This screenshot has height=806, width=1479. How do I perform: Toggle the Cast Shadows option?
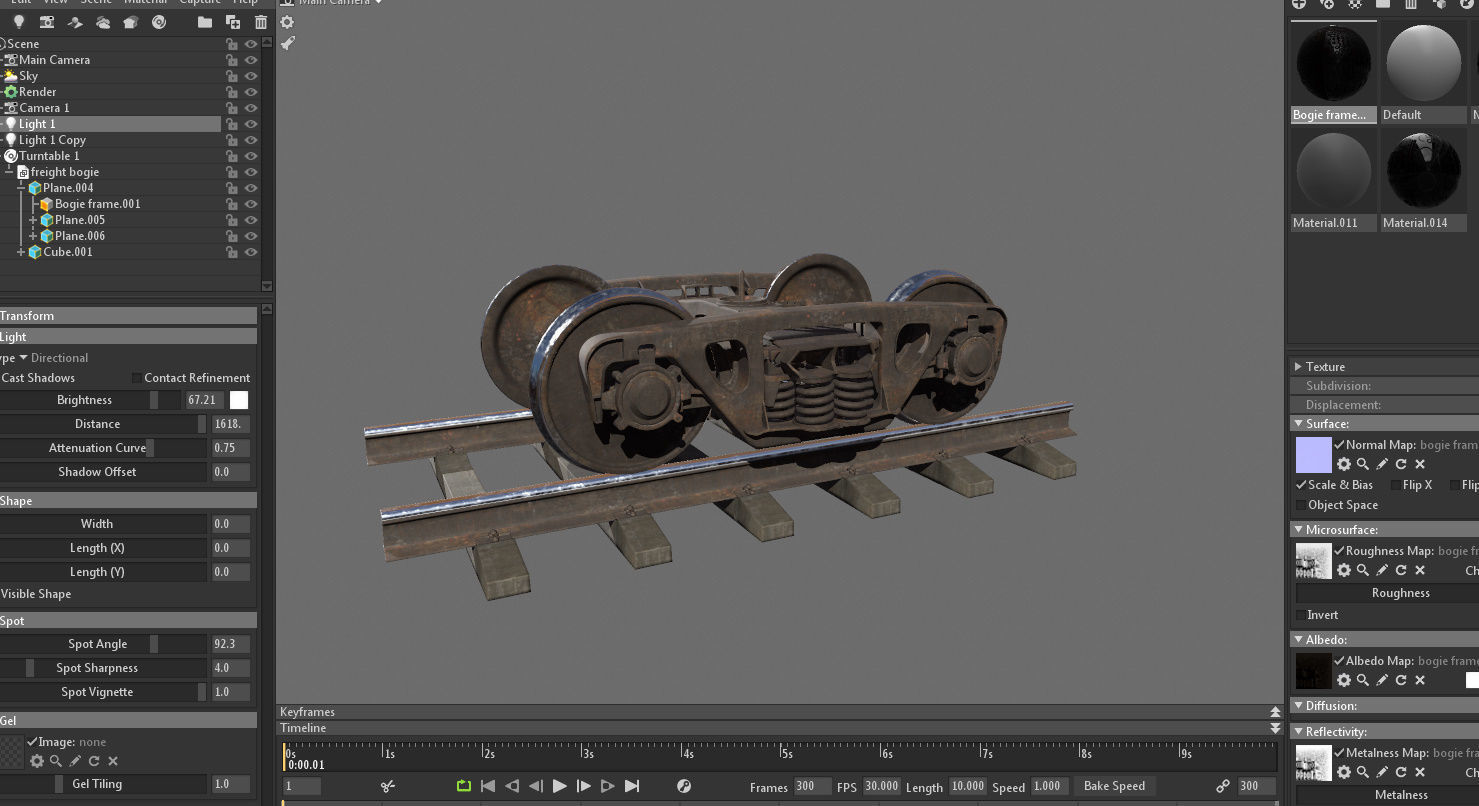point(39,378)
